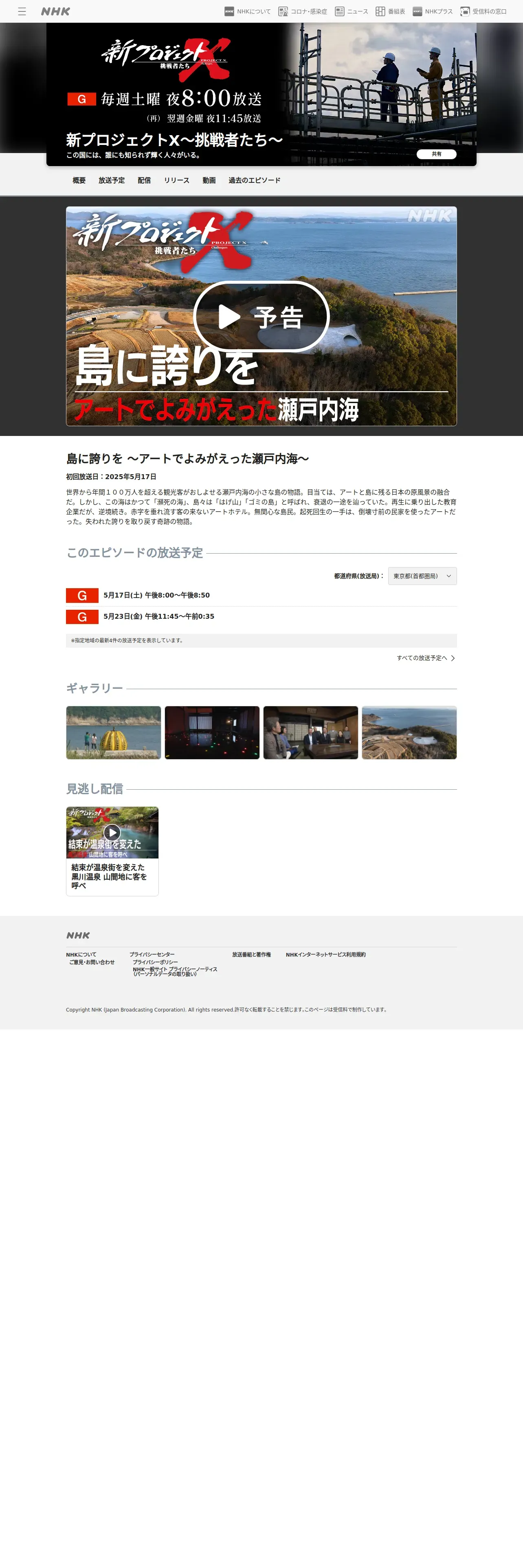Viewport: 523px width, 1568px height.
Task: Open gallery thumbnail with yellow pumpkin
Action: coord(113,732)
